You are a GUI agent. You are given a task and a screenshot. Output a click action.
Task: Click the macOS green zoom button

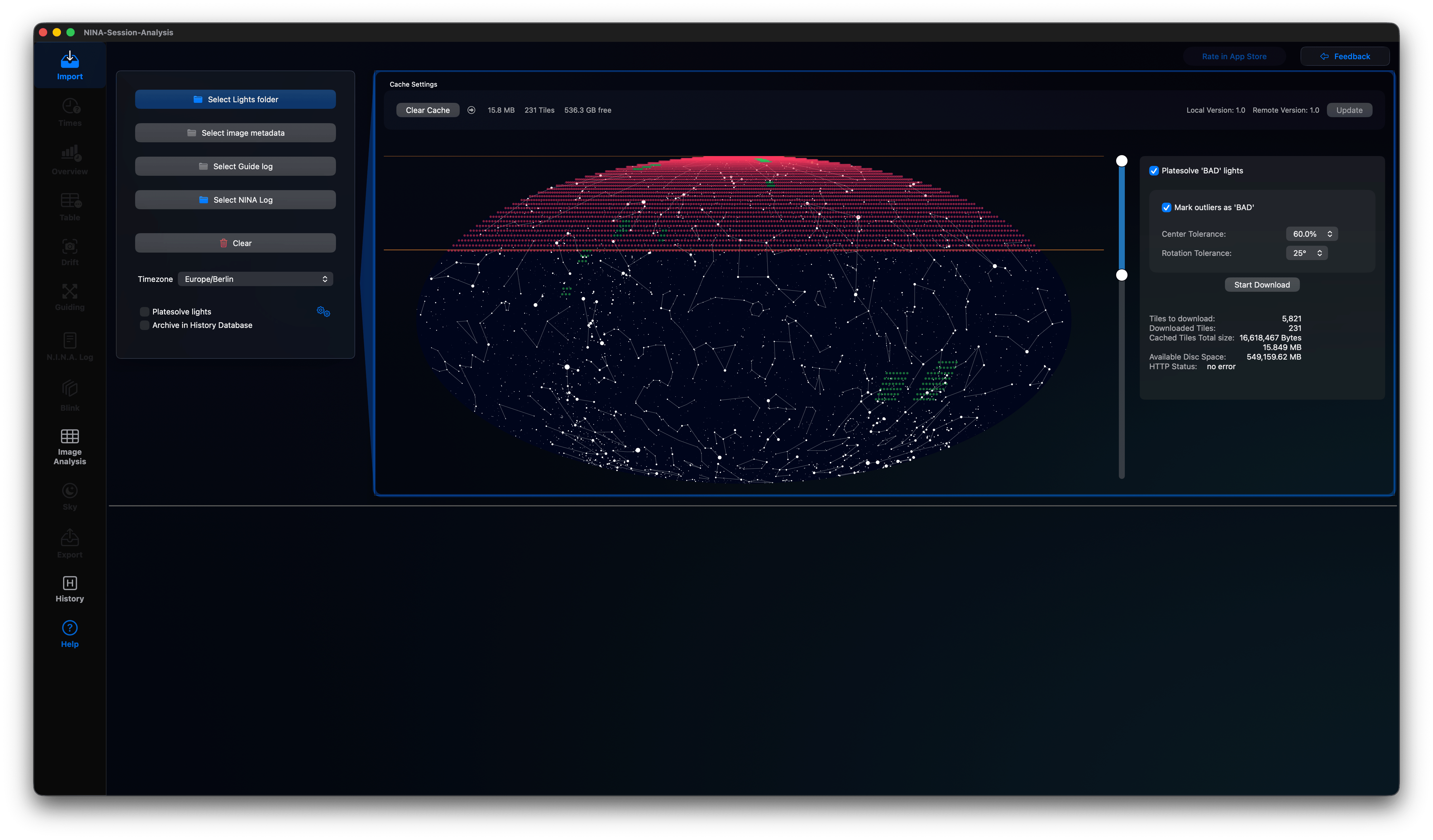(x=71, y=32)
